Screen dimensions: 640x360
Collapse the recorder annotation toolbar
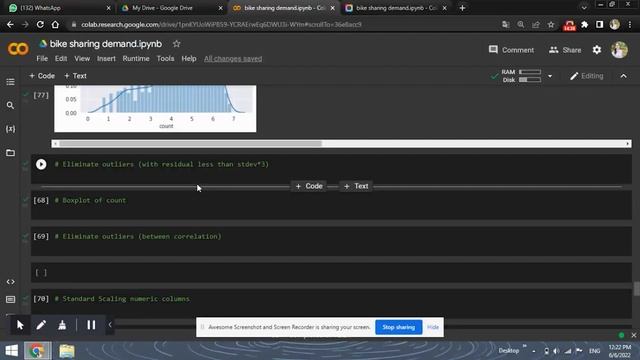110,325
